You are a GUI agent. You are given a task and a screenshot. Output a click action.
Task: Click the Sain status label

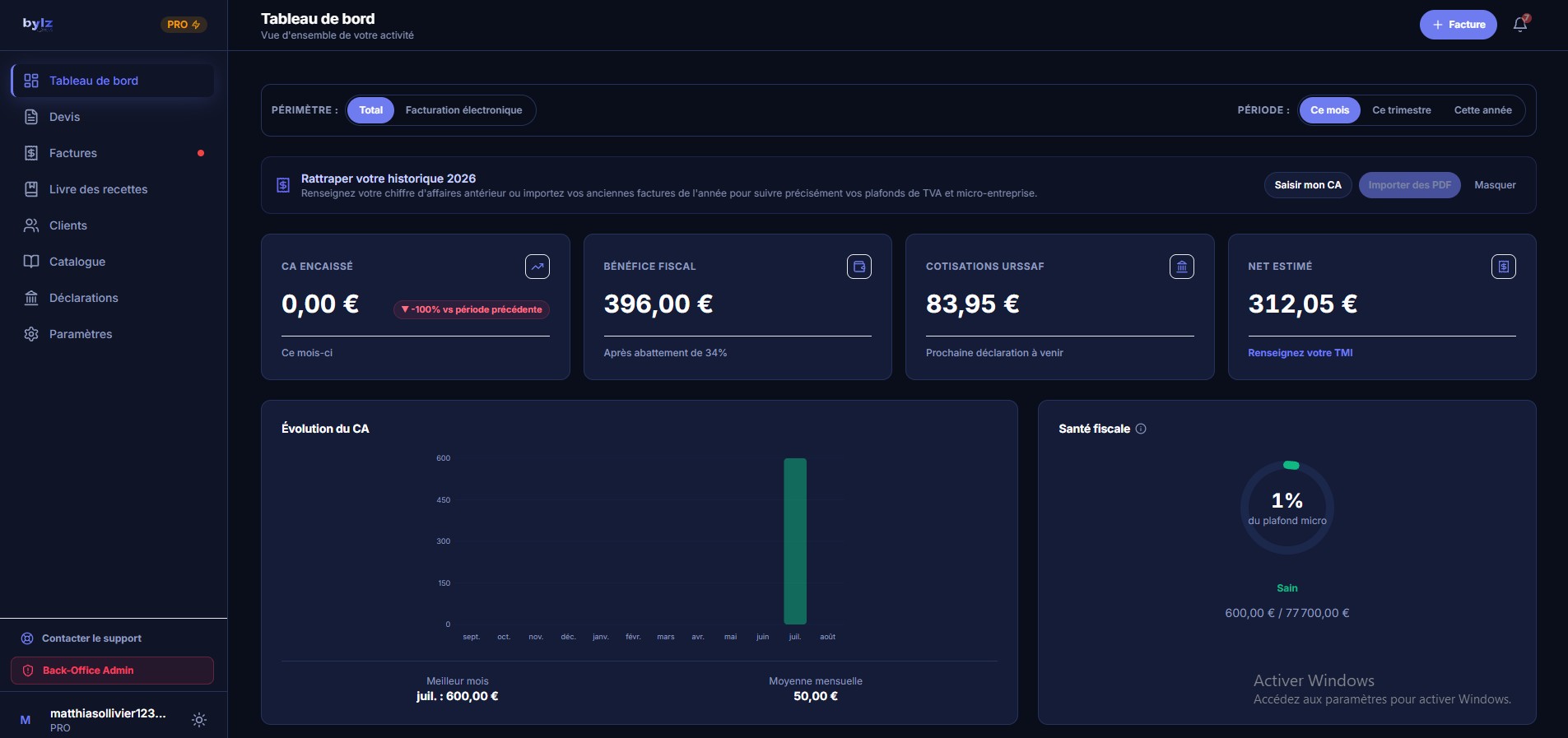[1287, 588]
